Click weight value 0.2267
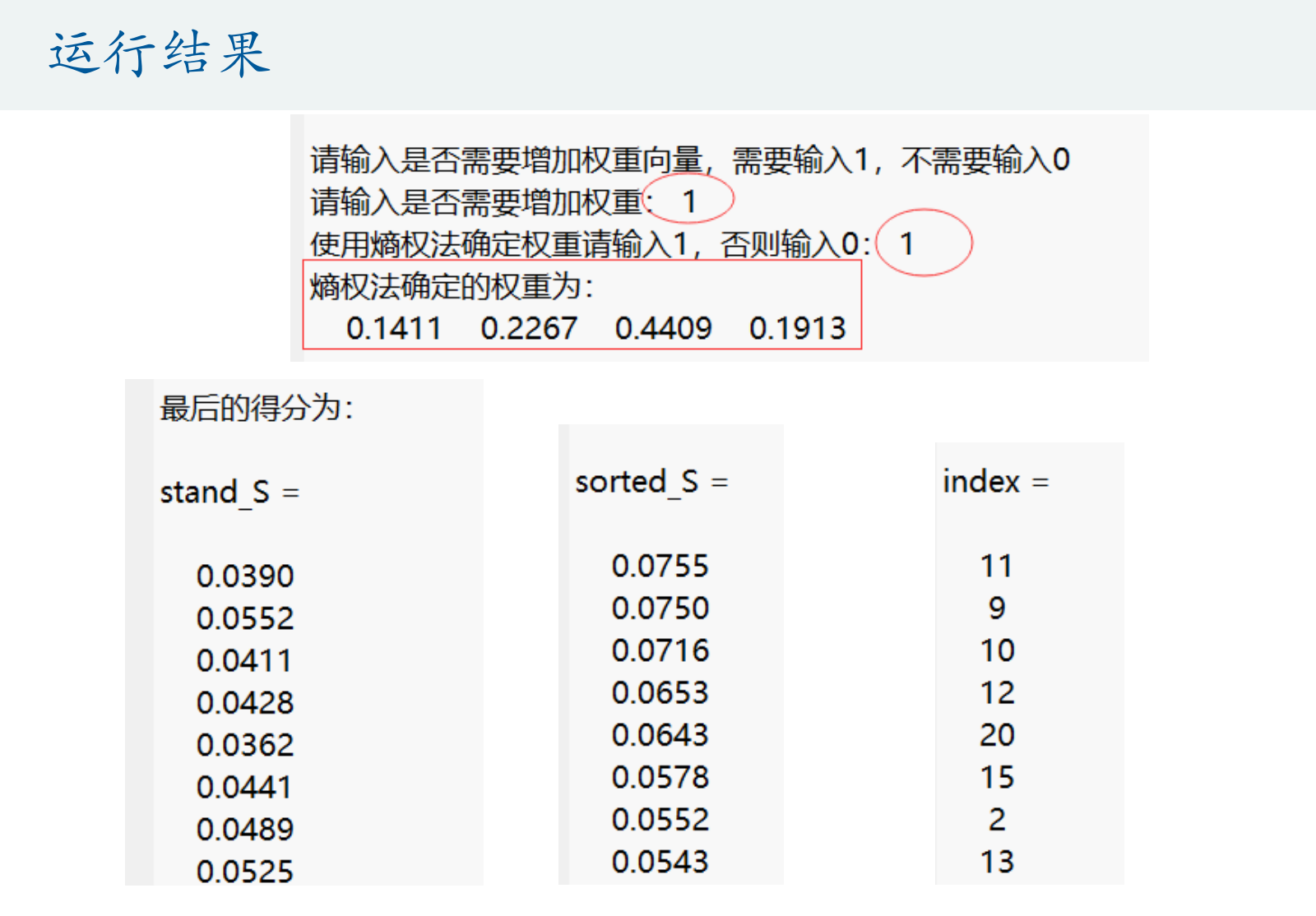 [x=529, y=329]
